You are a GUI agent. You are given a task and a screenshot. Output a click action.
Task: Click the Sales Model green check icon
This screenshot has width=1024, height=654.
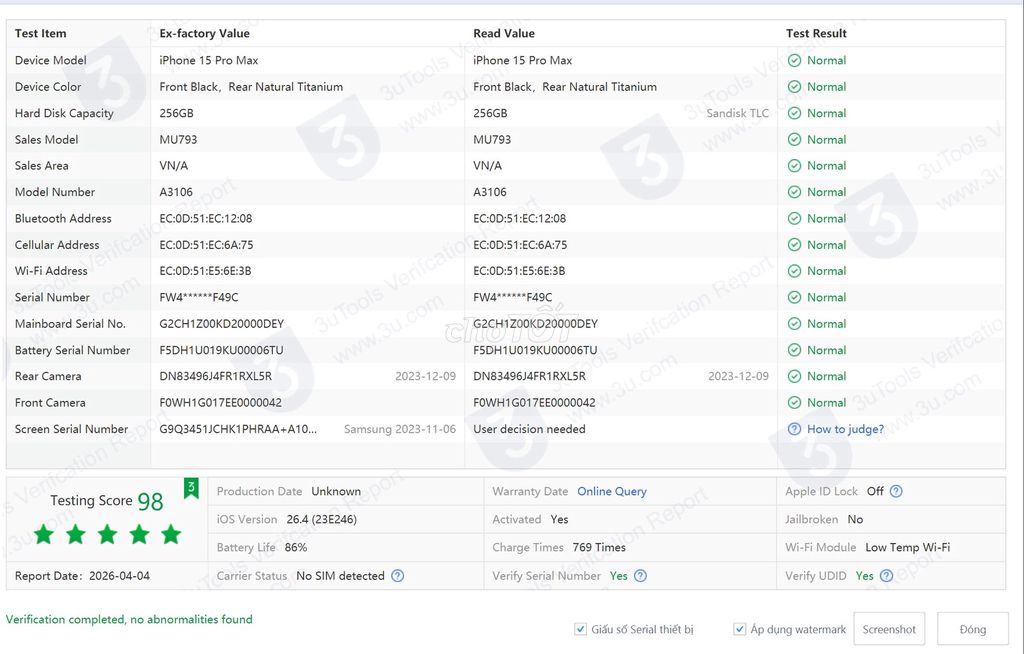tap(794, 140)
